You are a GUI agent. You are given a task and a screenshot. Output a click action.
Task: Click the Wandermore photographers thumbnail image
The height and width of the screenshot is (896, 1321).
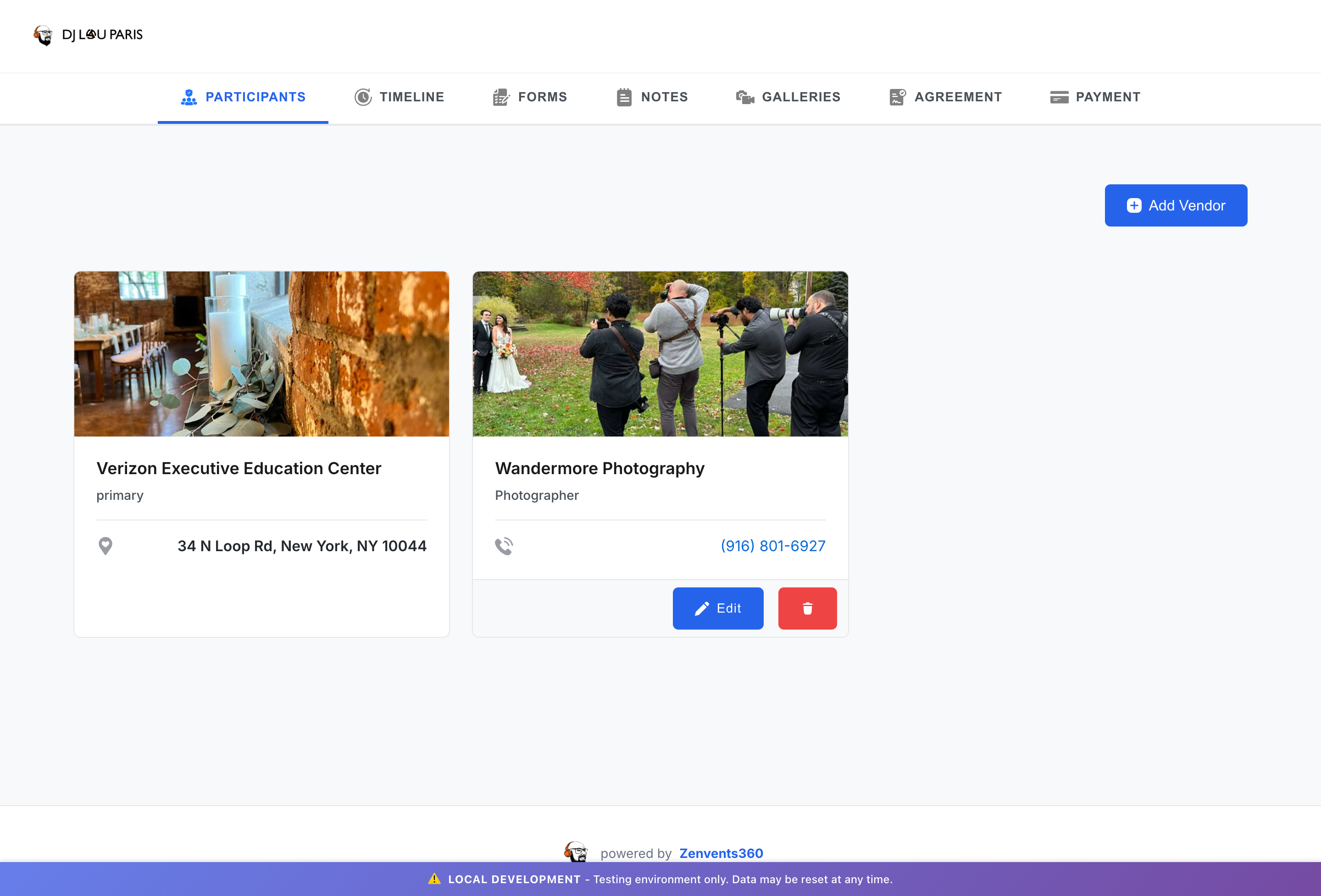660,354
